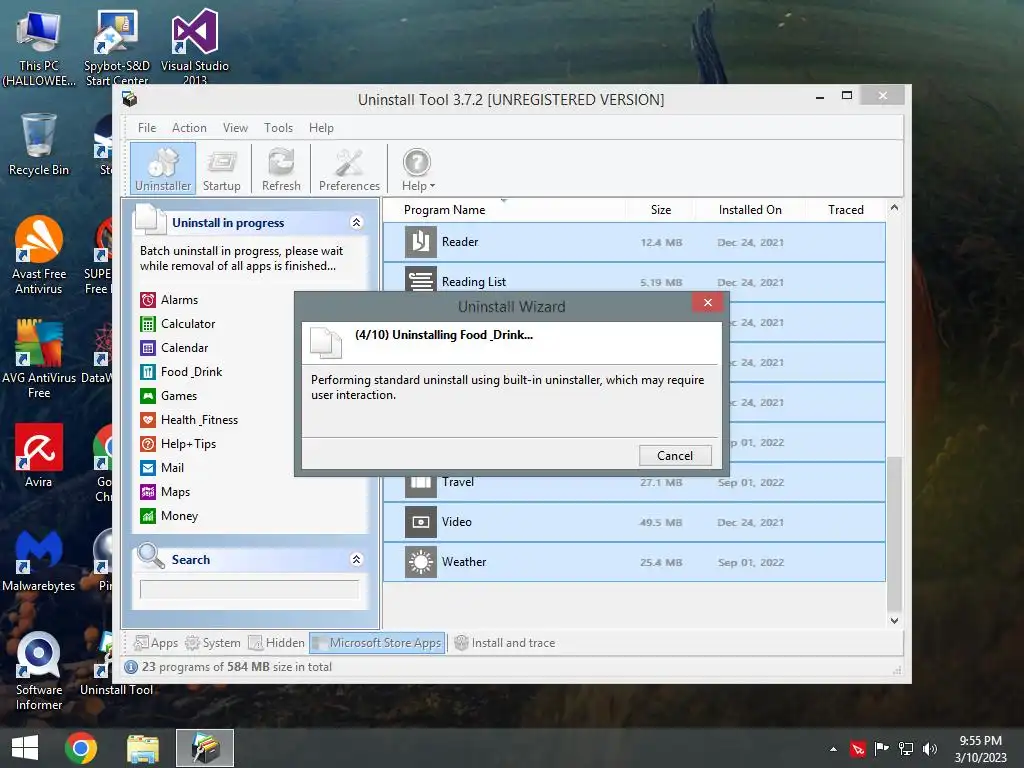This screenshot has width=1024, height=768.
Task: Switch to the Hidden tab
Action: pos(276,643)
